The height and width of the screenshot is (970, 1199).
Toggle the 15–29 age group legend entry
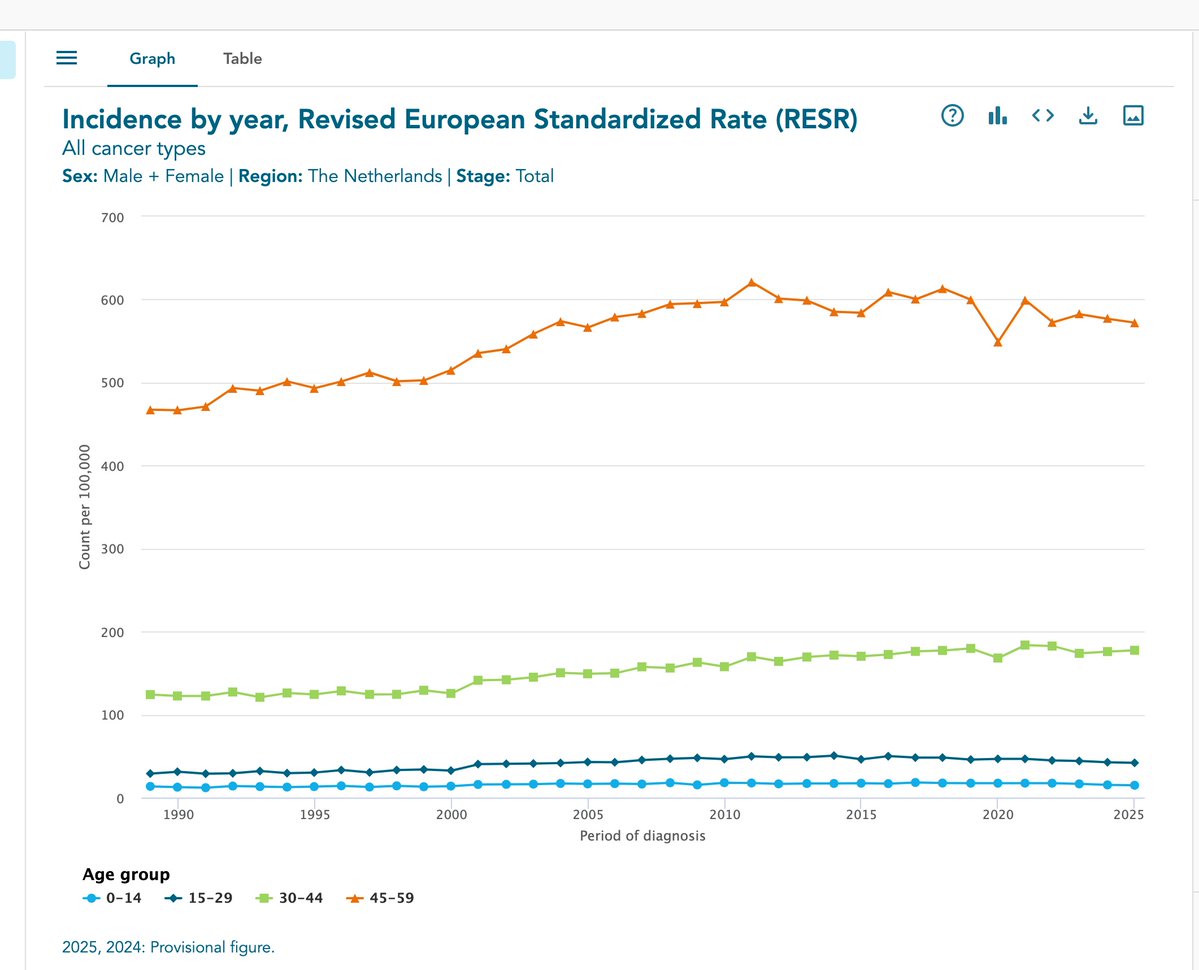[x=199, y=898]
